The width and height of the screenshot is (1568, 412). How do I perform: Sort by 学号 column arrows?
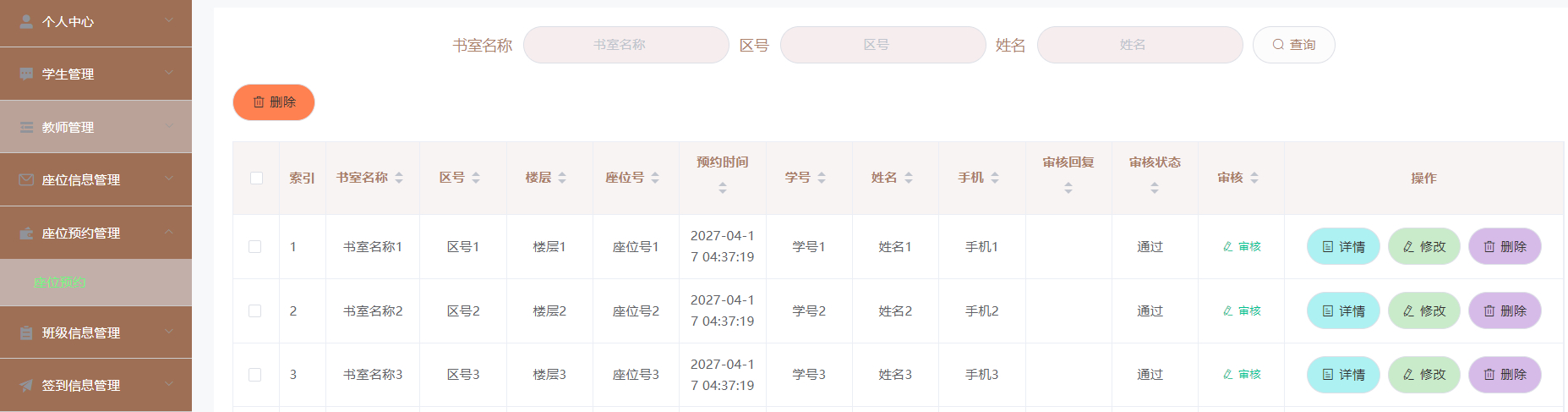[822, 178]
